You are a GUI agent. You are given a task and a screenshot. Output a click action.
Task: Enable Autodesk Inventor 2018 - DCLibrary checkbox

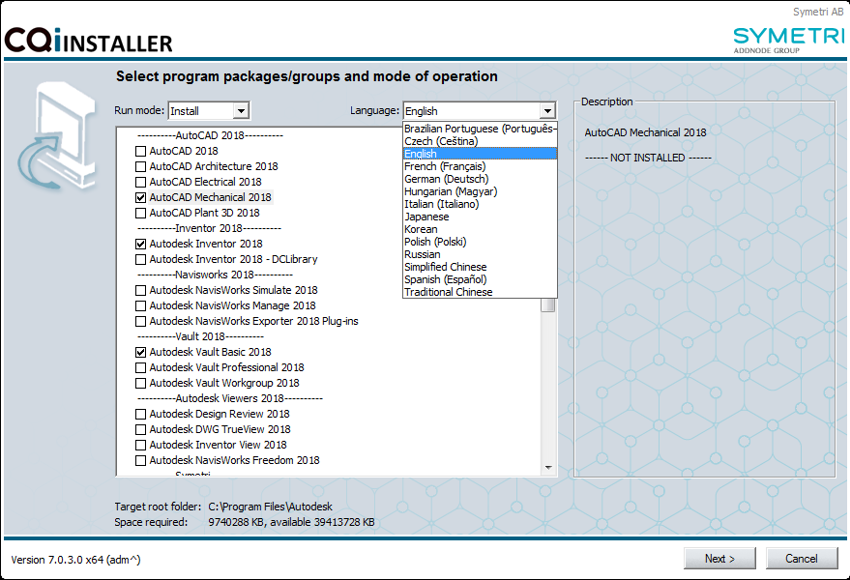[x=140, y=260]
